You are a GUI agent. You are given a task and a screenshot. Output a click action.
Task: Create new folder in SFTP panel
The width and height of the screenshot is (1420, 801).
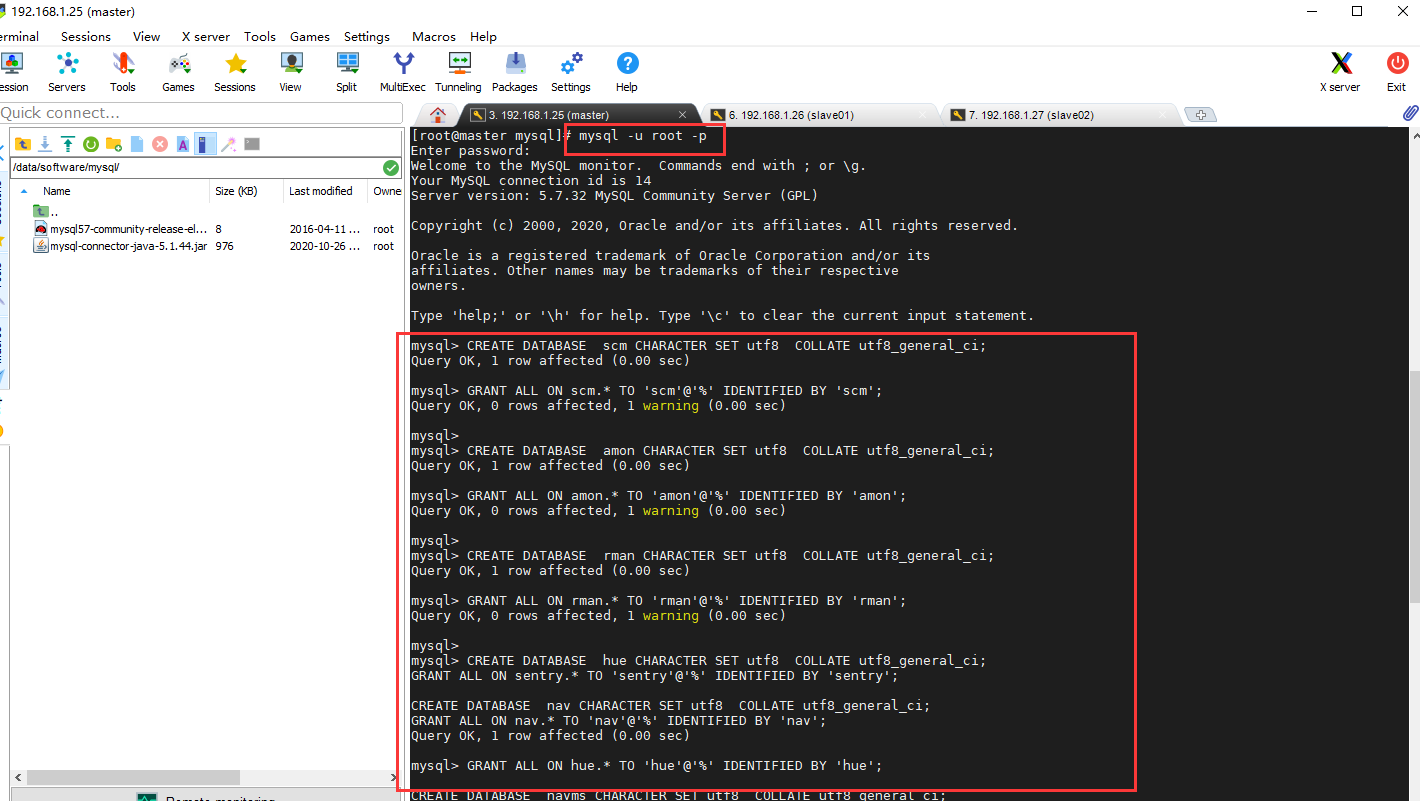pos(114,145)
